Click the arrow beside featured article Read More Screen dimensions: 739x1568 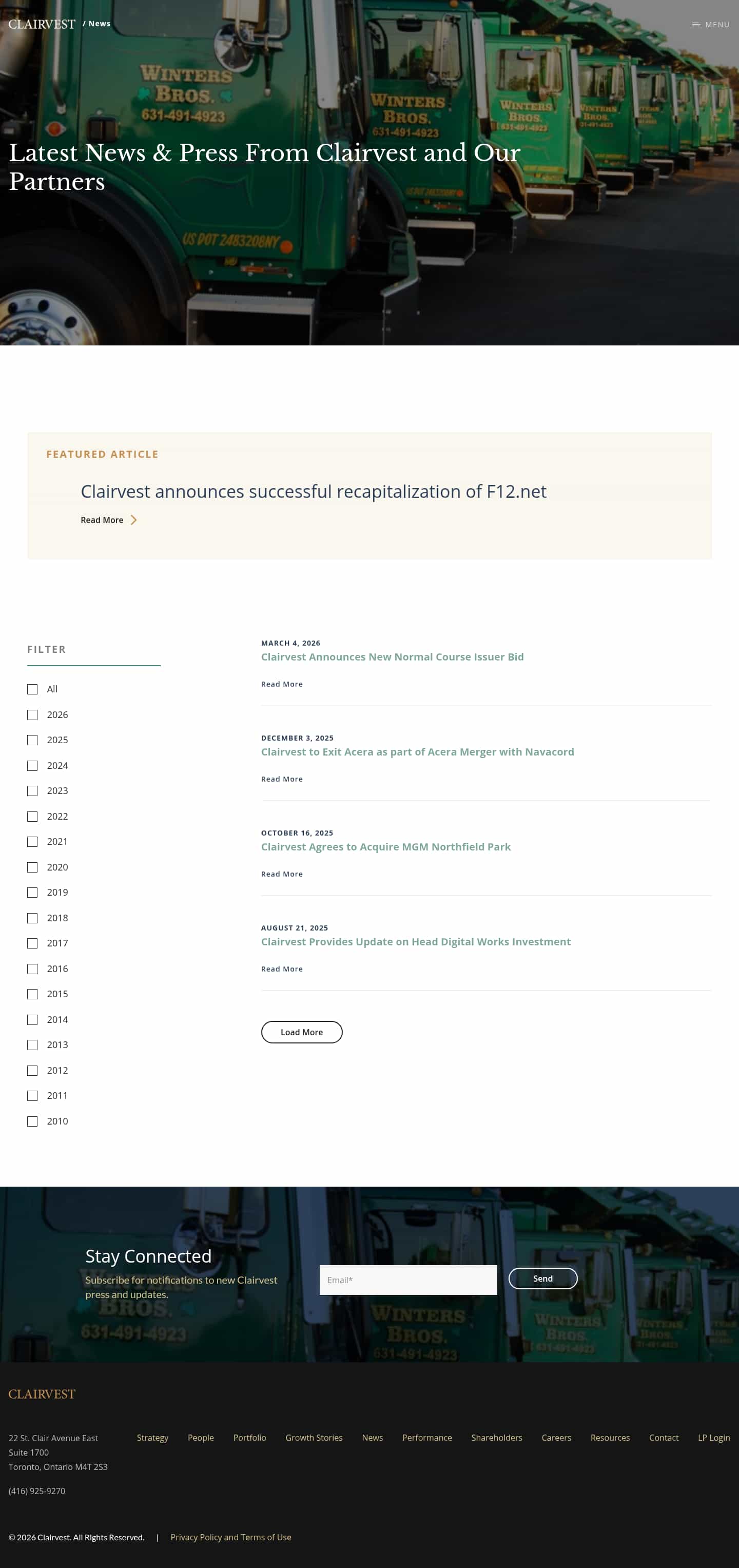coord(134,520)
